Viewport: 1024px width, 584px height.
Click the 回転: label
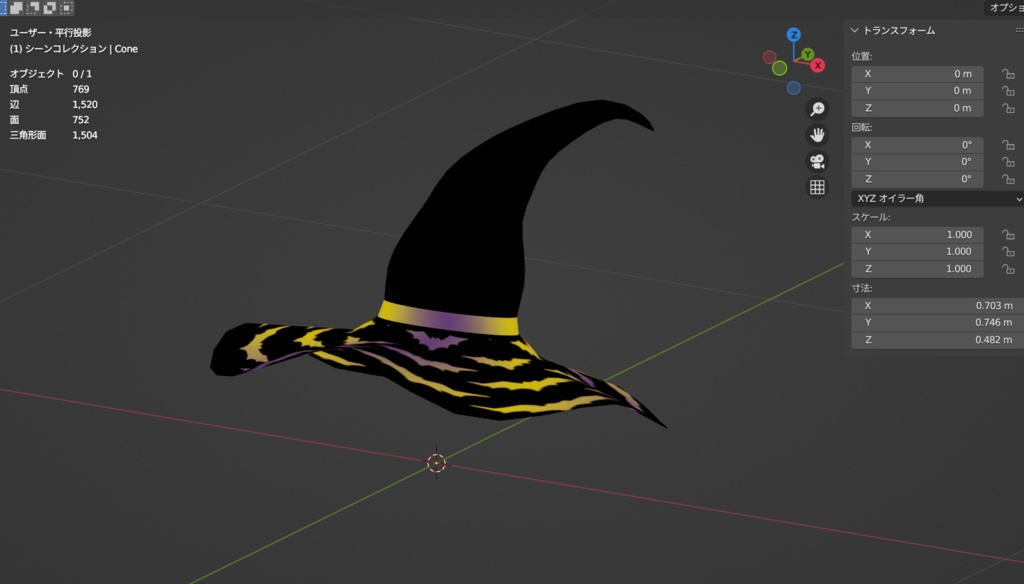(x=861, y=127)
